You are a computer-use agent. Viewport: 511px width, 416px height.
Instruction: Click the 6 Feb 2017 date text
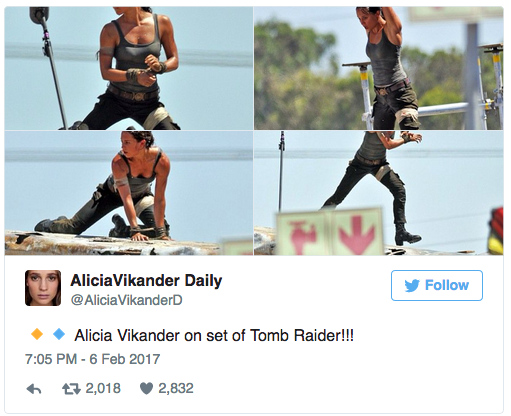coord(125,359)
